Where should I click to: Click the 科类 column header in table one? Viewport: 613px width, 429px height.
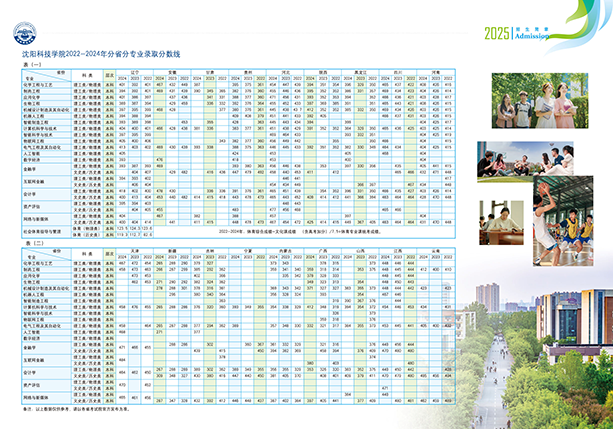(86, 76)
